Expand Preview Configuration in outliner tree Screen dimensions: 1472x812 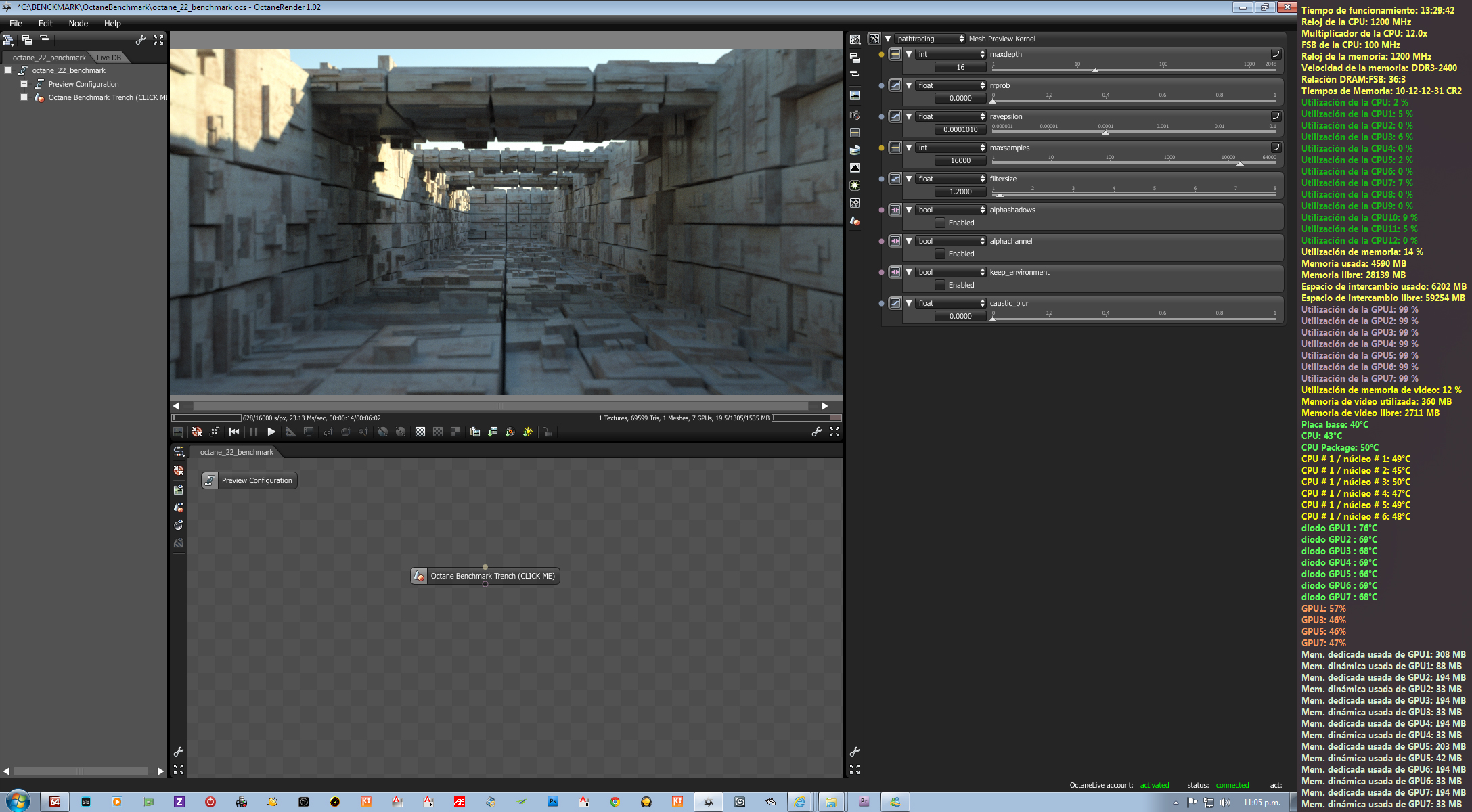24,84
